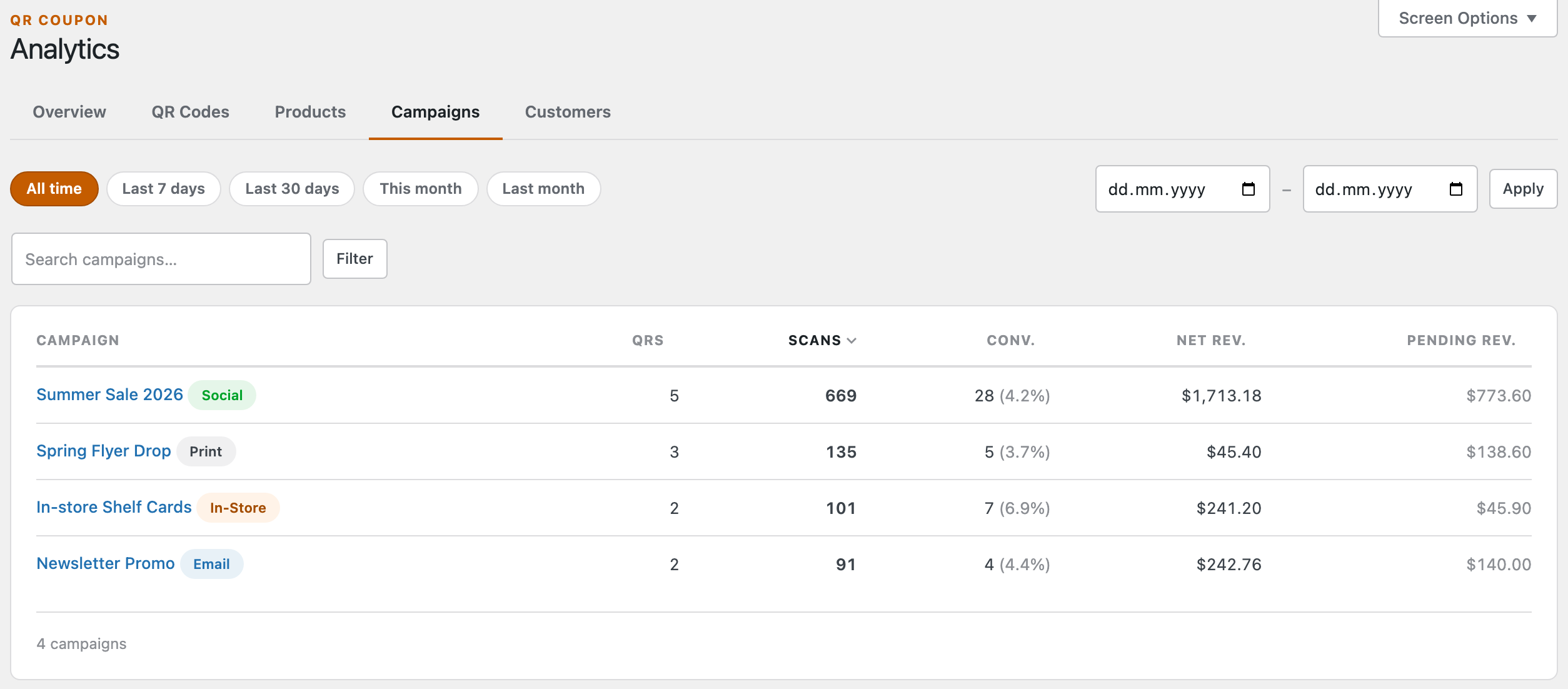Click the 28 (4.2%) conversion cell

(x=1012, y=395)
